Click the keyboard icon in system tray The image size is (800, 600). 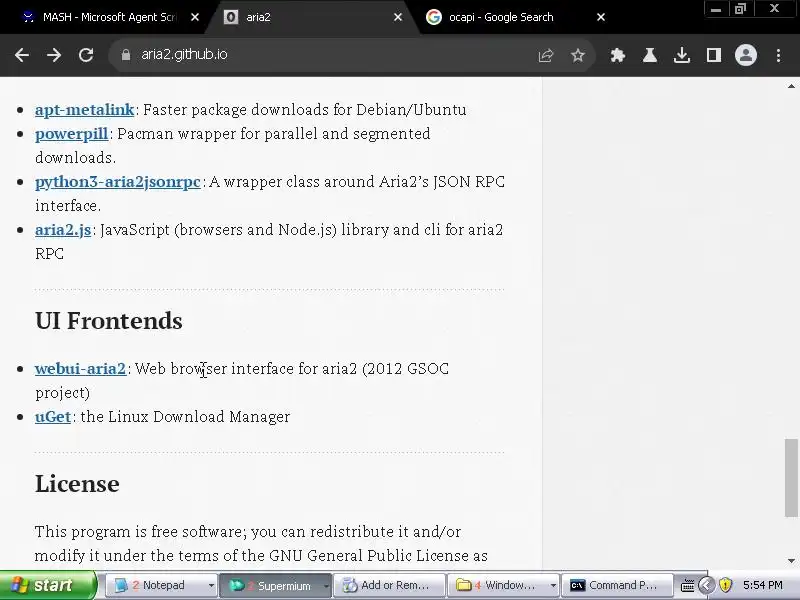pyautogui.click(x=687, y=586)
